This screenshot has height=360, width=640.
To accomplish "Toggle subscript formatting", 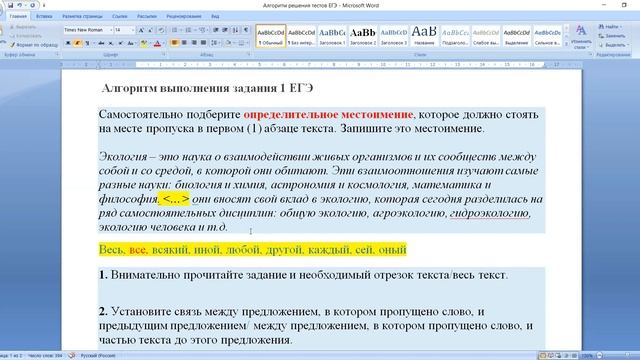I will tap(111, 43).
